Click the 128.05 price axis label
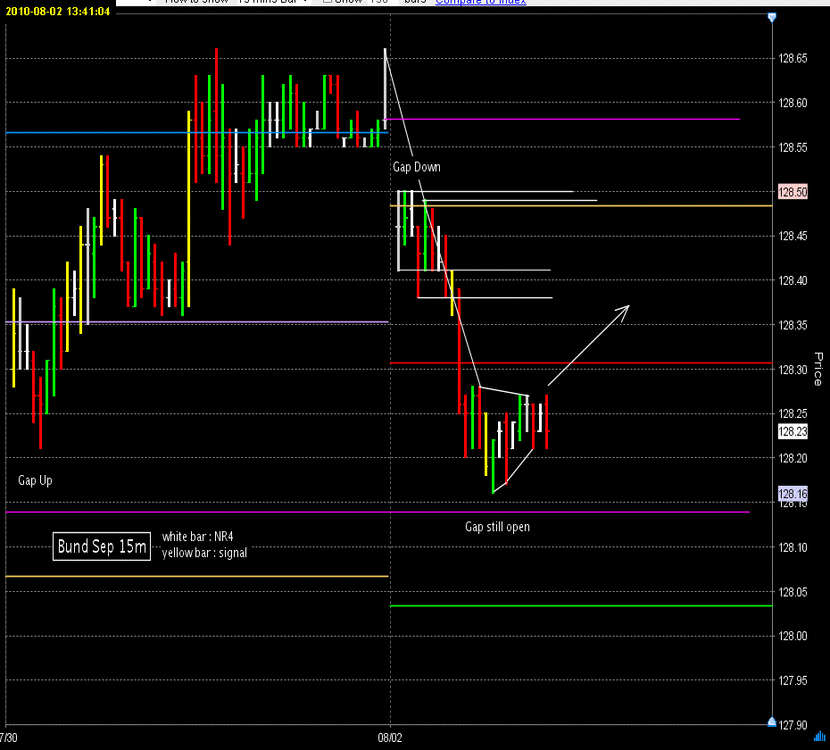830x750 pixels. pos(793,592)
